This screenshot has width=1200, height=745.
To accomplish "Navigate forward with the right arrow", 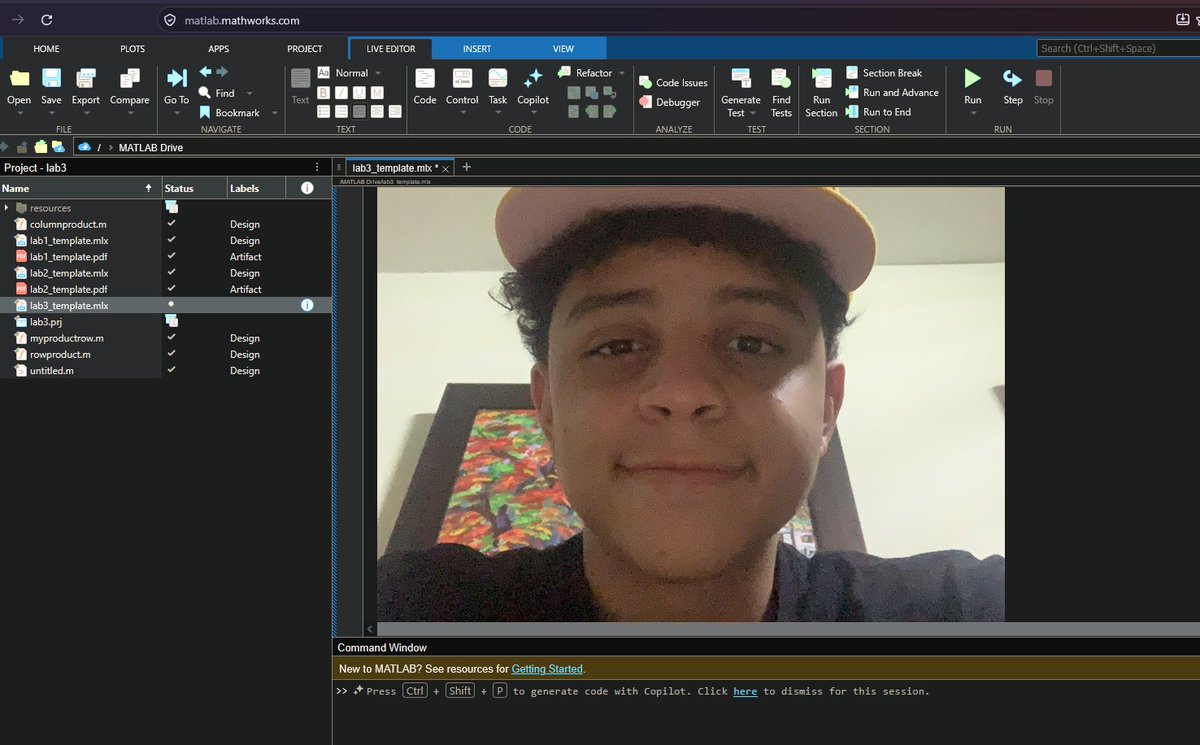I will (x=222, y=72).
